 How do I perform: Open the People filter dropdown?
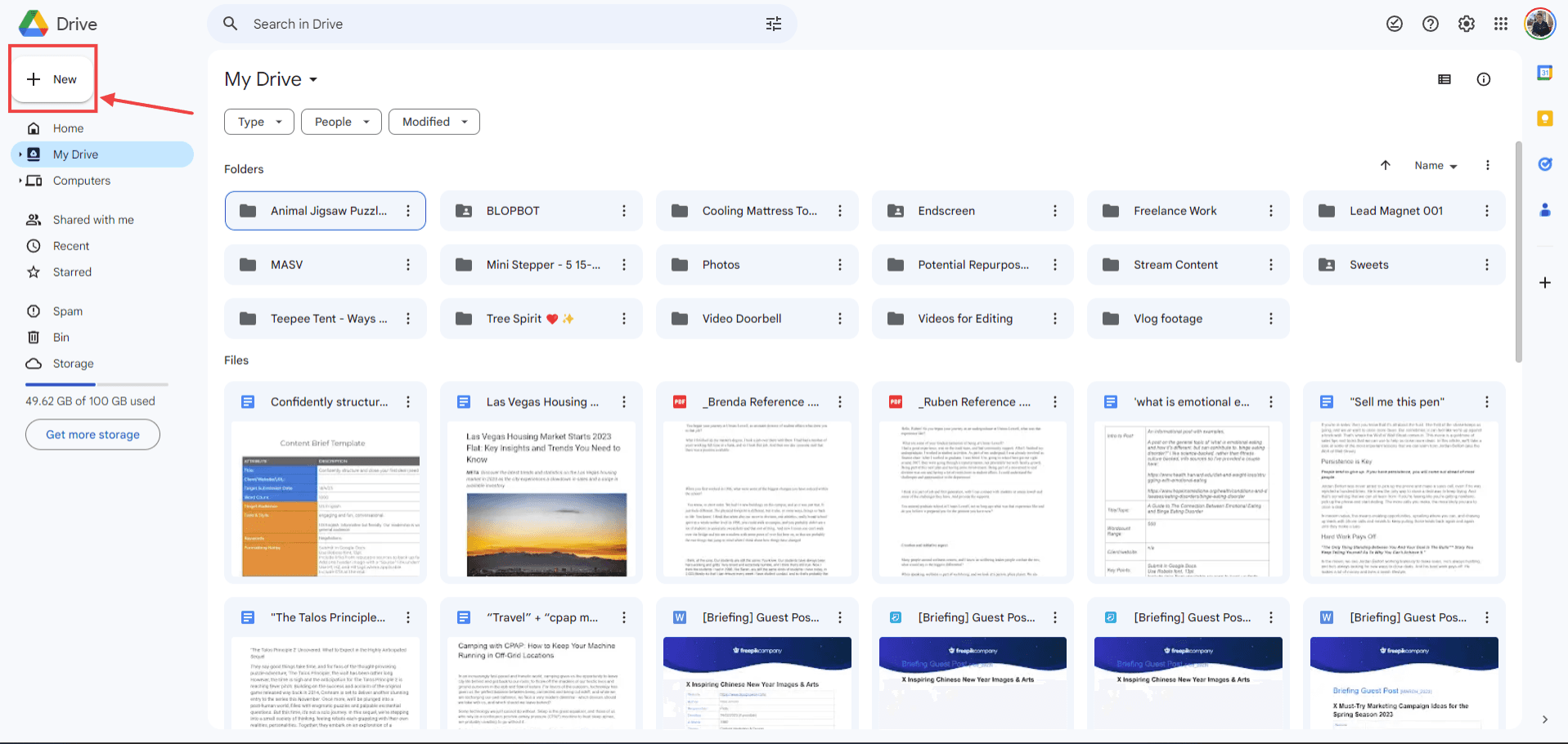point(341,122)
